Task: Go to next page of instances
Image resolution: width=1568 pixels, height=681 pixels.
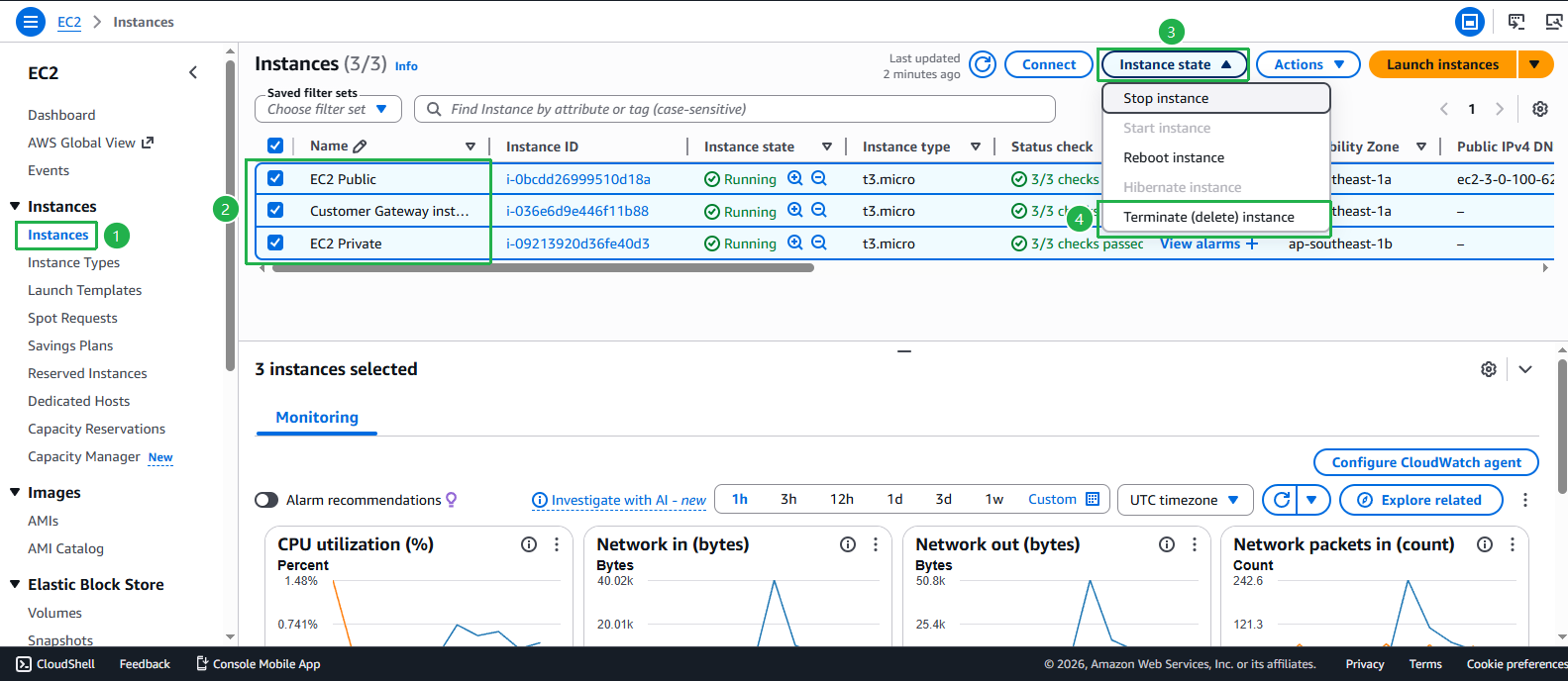Action: (x=1500, y=109)
